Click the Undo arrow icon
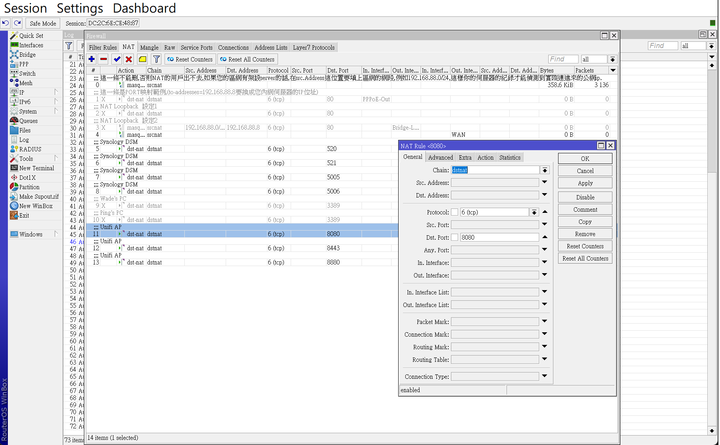Viewport: 720px width, 445px height. 6,23
